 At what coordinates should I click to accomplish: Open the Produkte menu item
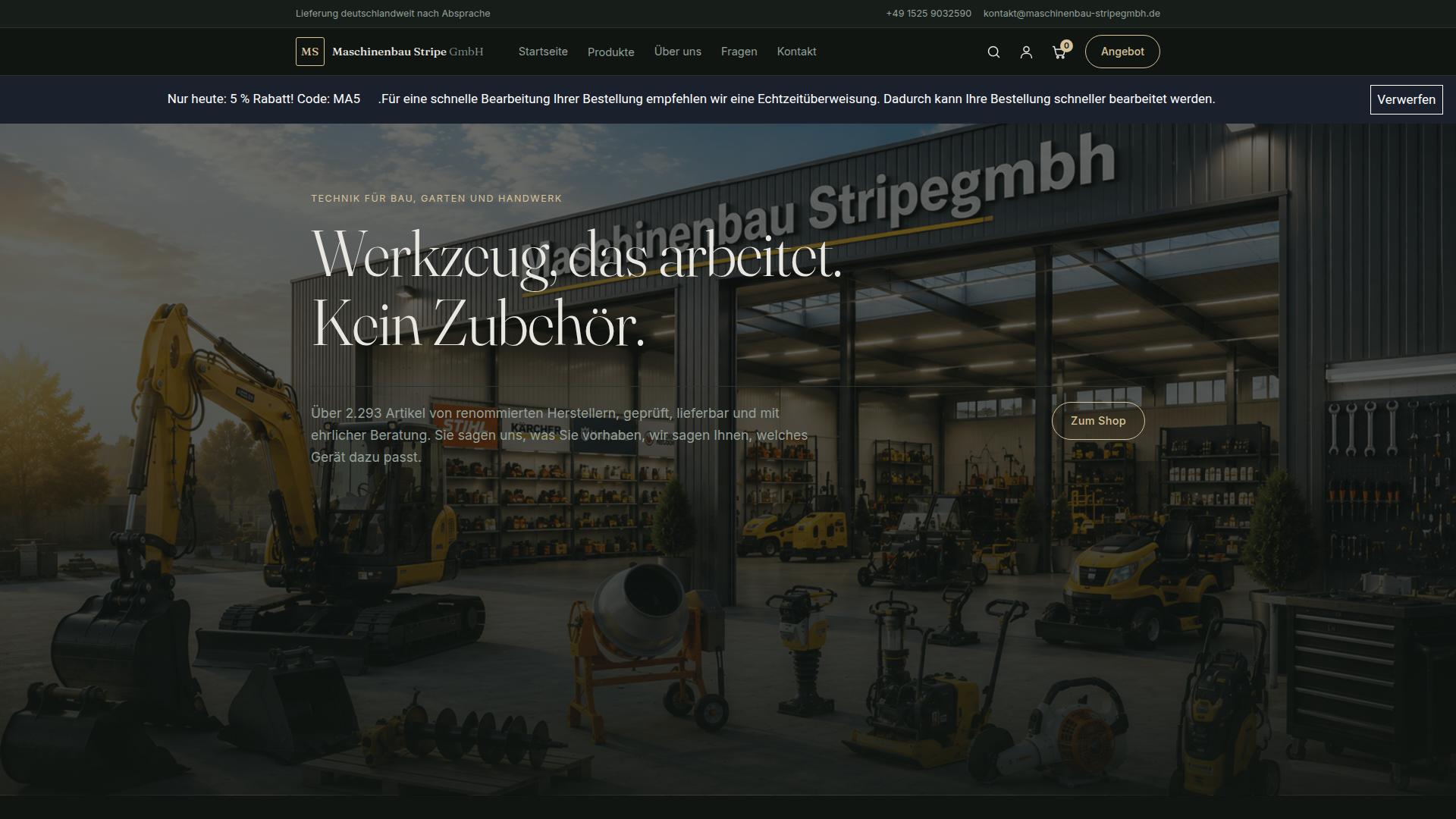pos(610,52)
